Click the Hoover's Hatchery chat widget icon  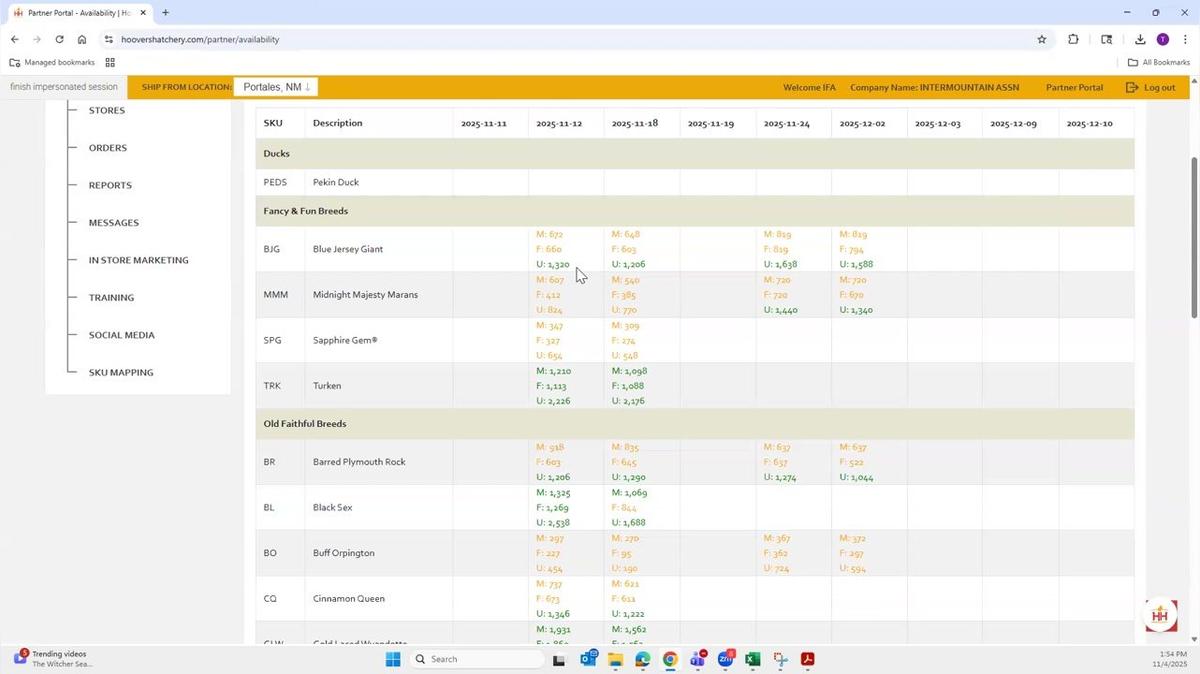(x=1160, y=615)
